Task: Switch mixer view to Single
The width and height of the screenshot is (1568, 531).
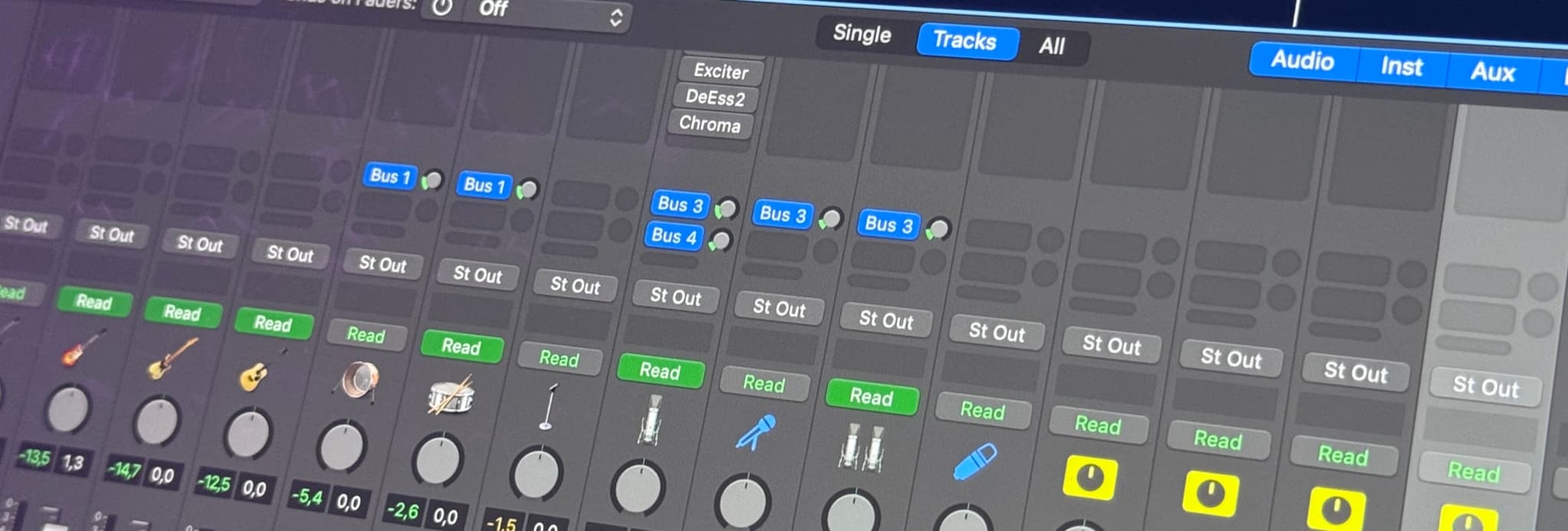Action: pos(862,34)
